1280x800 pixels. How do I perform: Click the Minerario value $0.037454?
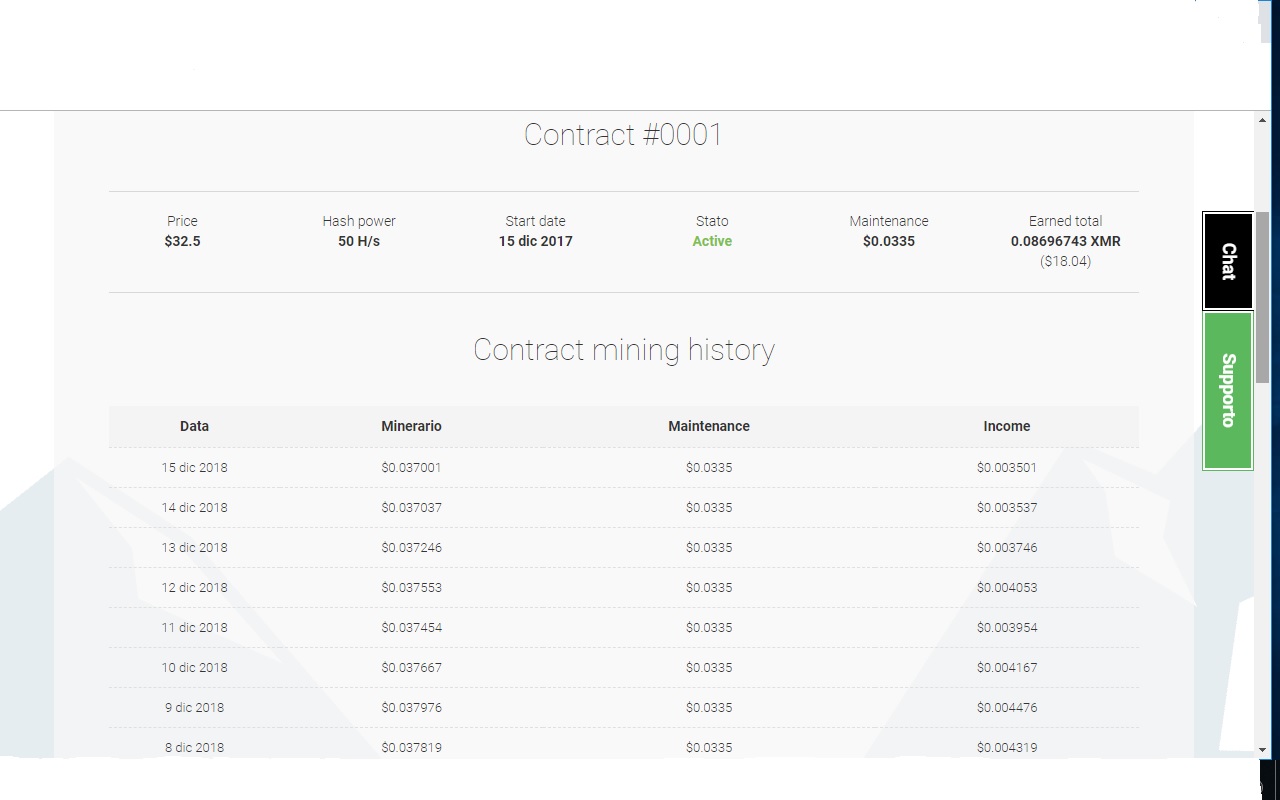[411, 627]
